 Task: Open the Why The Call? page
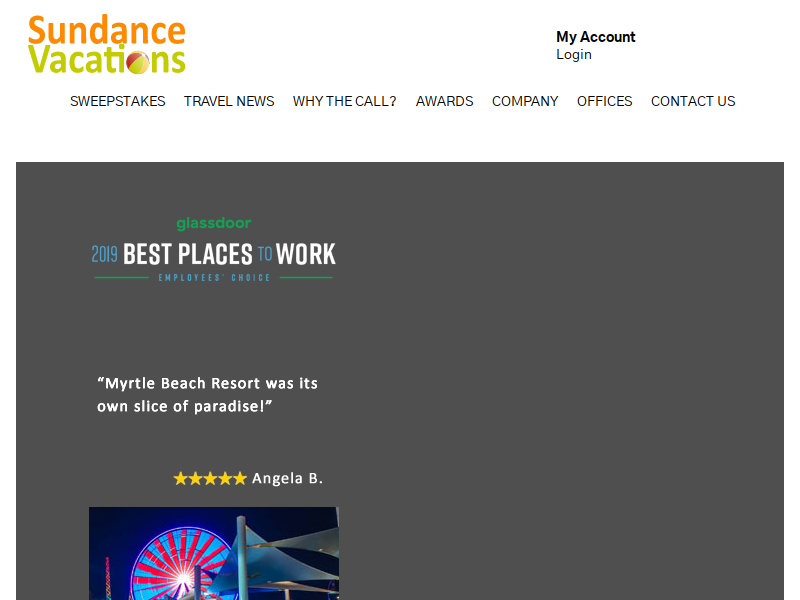point(344,101)
